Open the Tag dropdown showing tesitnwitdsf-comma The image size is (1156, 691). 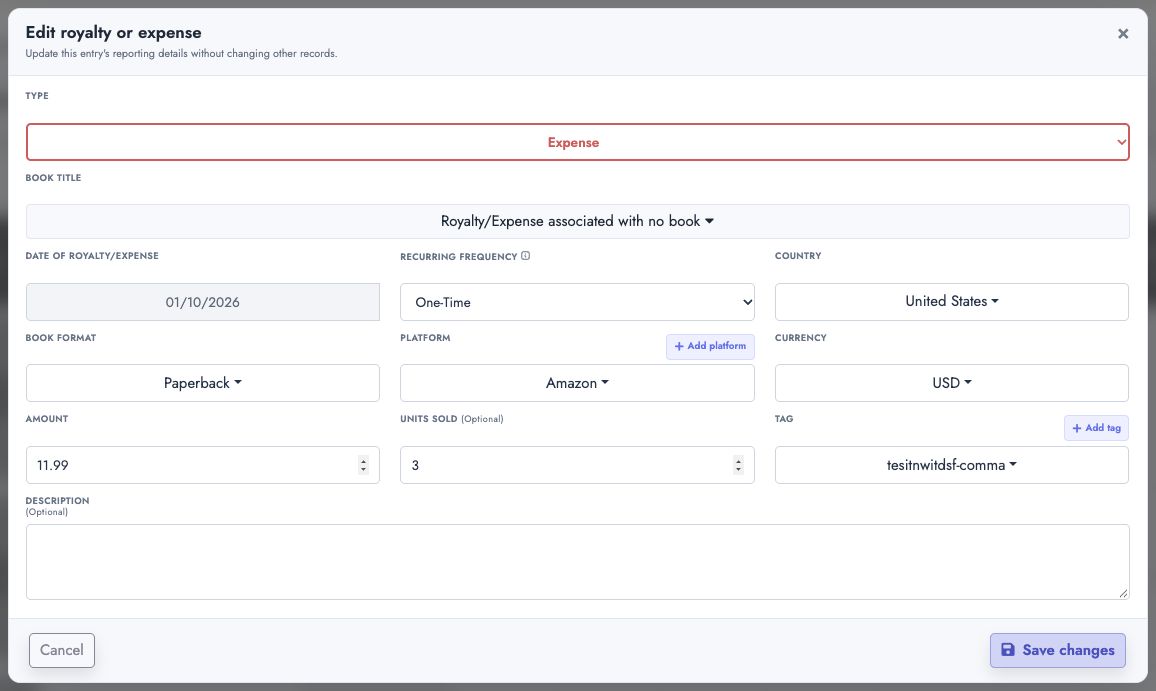[x=952, y=465]
